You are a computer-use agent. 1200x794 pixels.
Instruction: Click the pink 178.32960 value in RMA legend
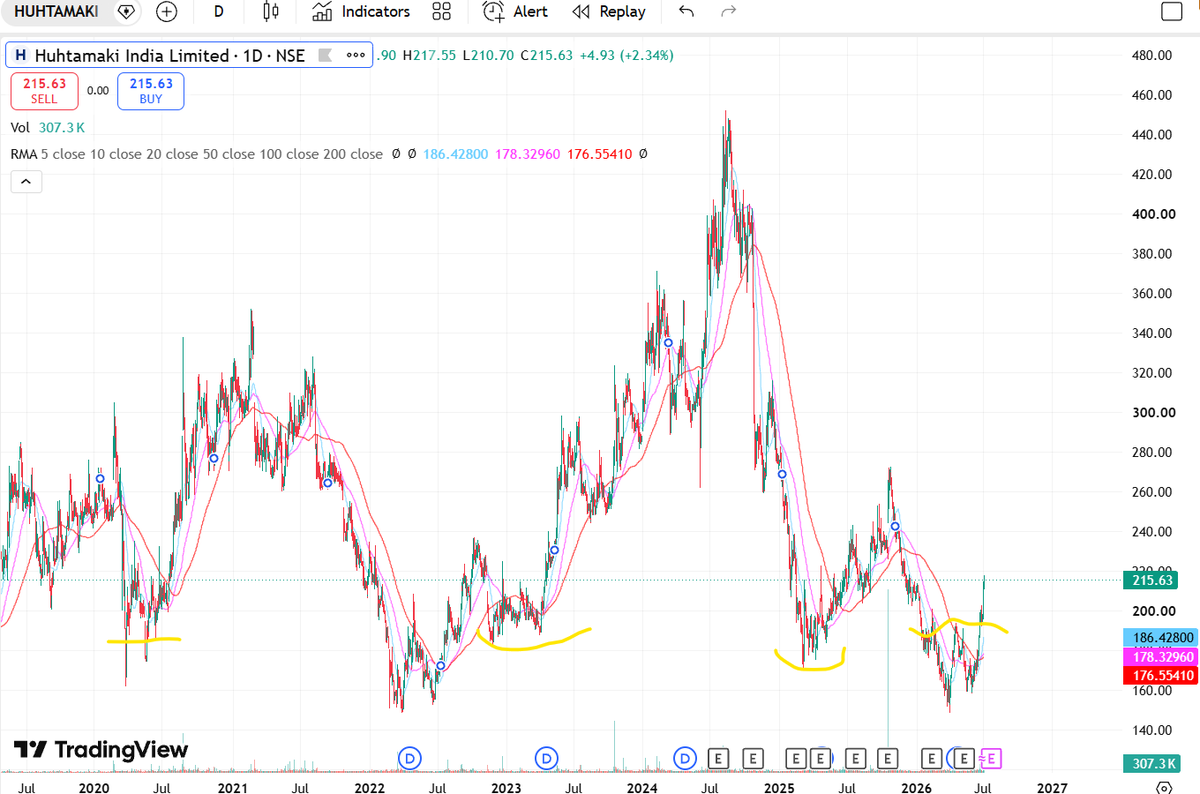[528, 154]
